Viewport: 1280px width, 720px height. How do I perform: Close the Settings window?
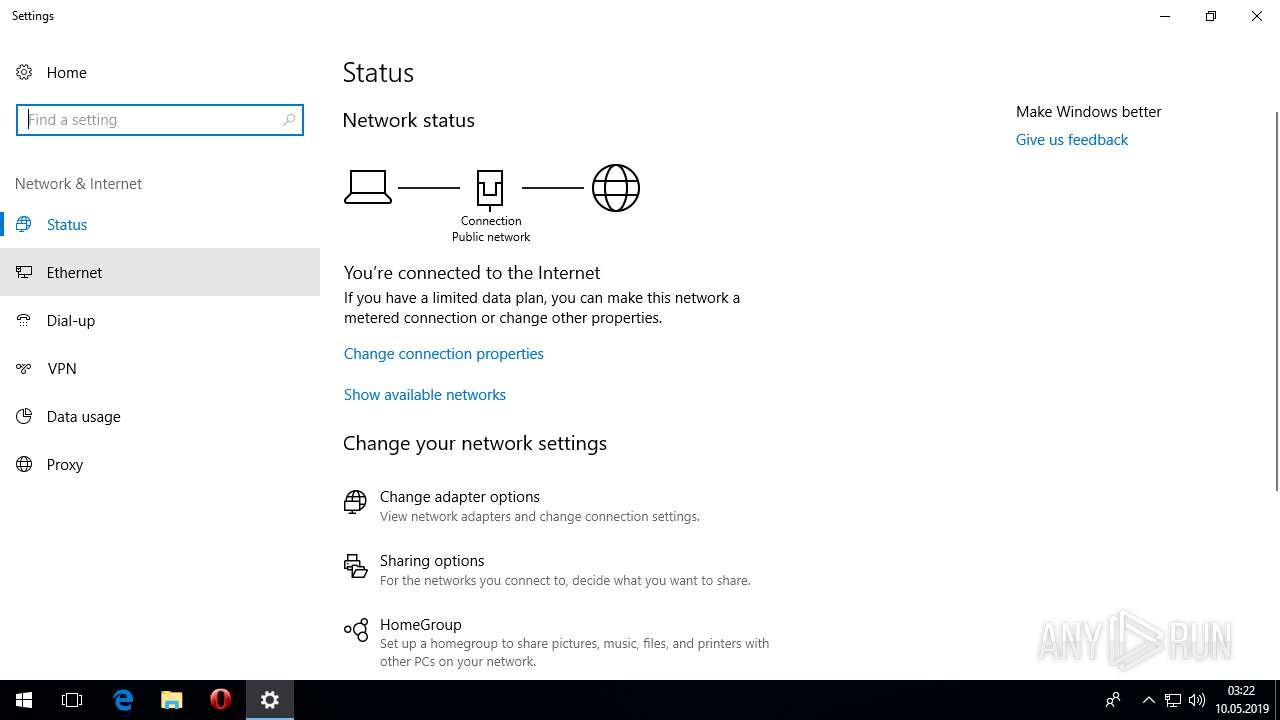1257,16
